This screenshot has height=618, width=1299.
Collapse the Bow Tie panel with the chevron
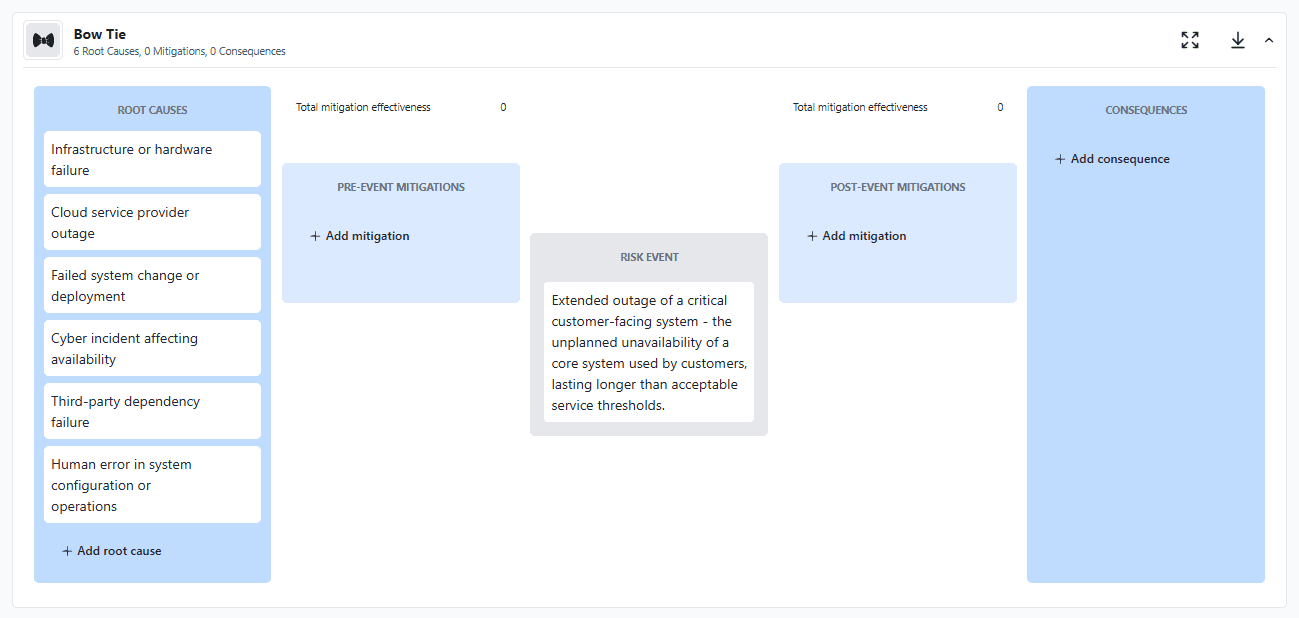(1269, 40)
